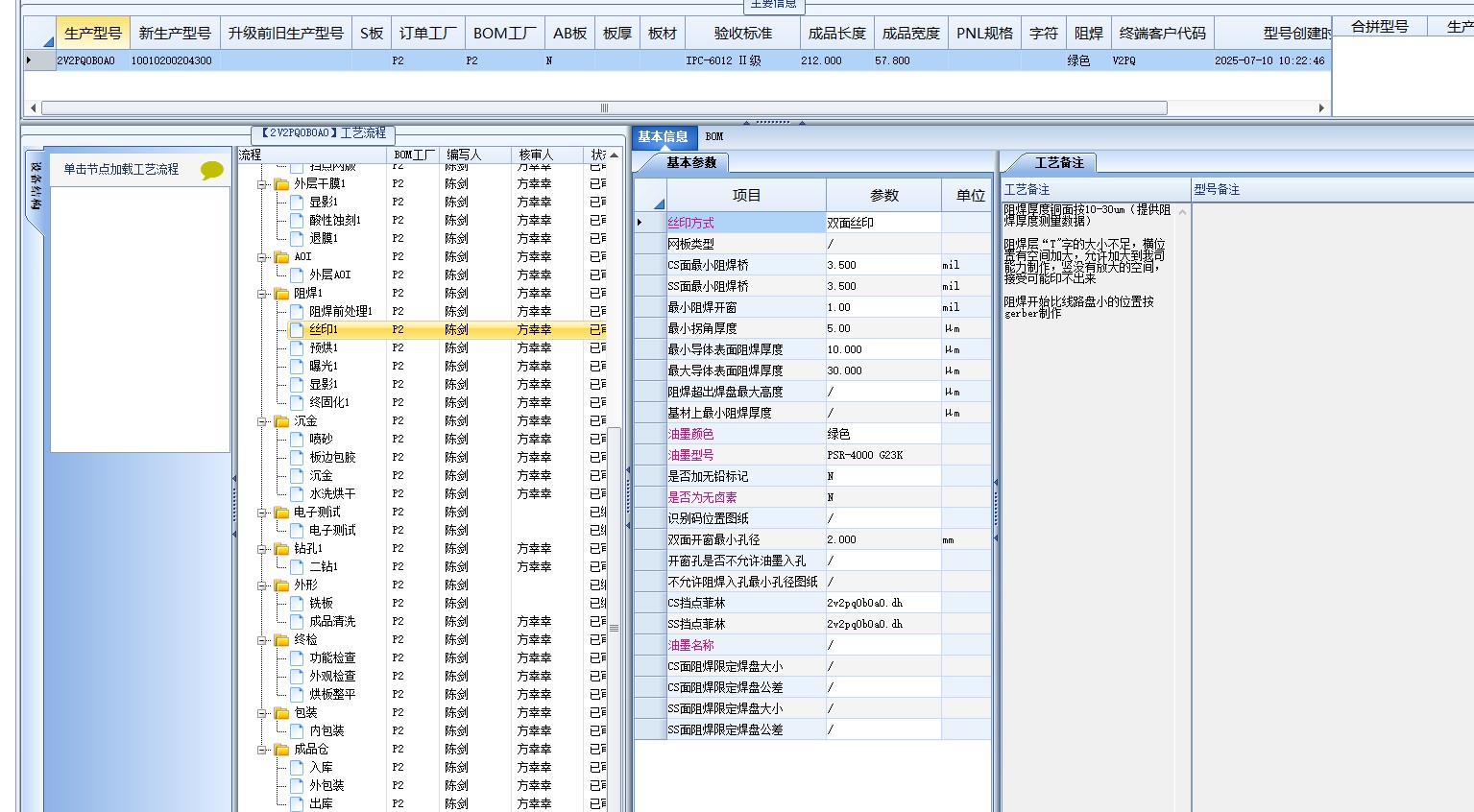Click the folder icon beside 钻孔1
This screenshot has width=1474, height=812.
tap(281, 549)
